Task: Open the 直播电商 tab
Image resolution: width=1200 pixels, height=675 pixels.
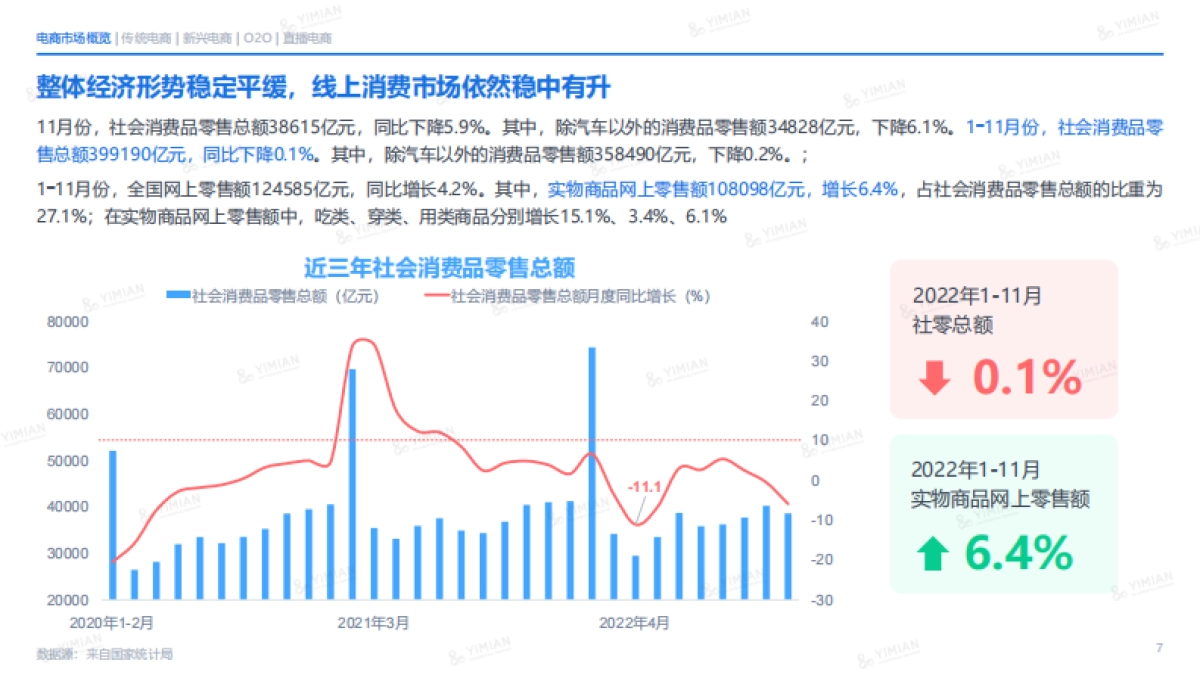Action: pyautogui.click(x=306, y=38)
